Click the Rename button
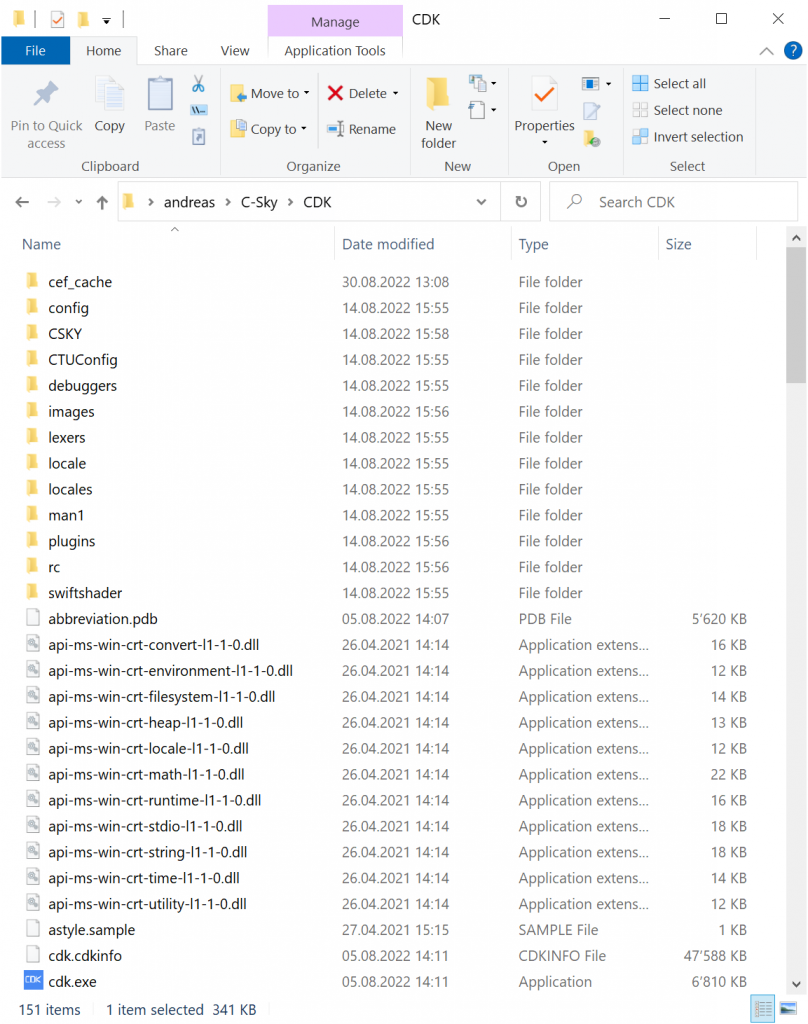Image resolution: width=808 pixels, height=1024 pixels. click(x=362, y=129)
